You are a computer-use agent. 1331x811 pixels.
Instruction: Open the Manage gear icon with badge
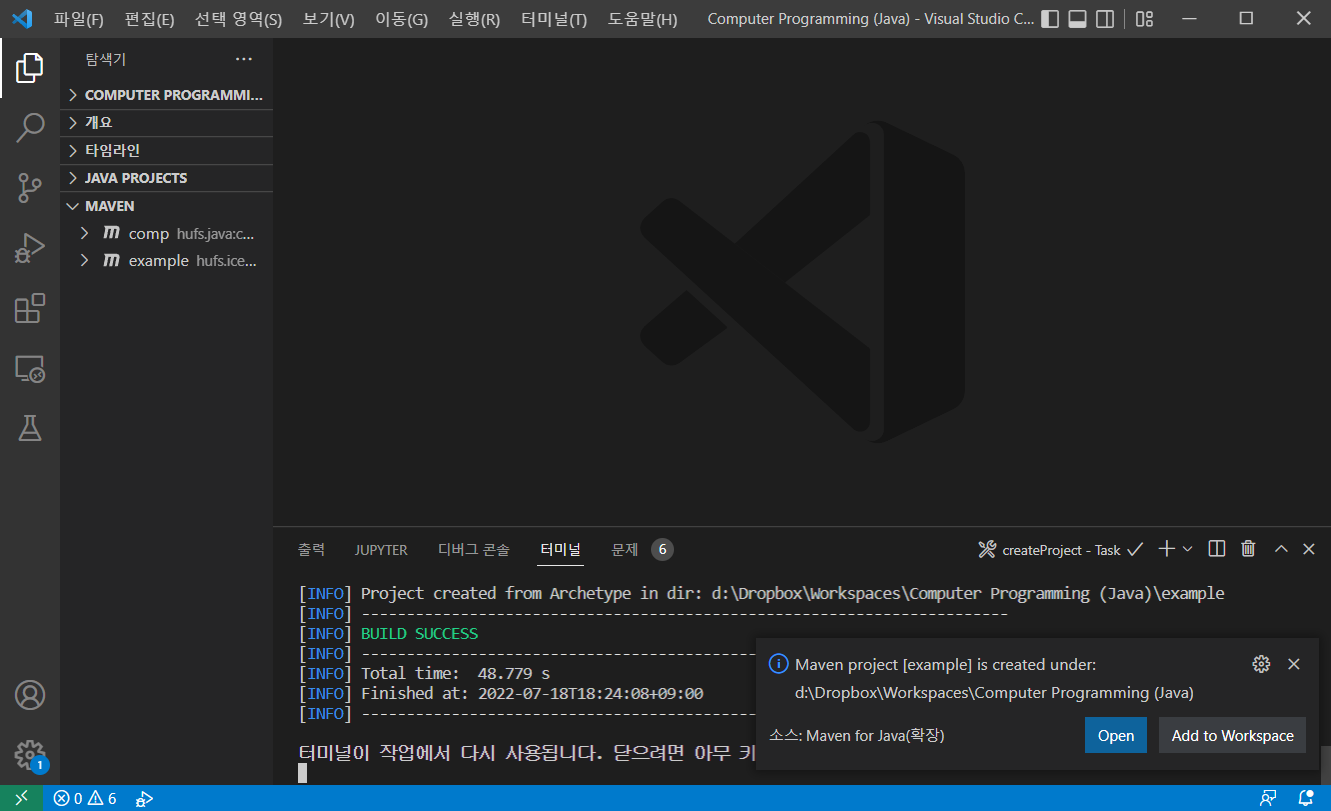point(30,755)
